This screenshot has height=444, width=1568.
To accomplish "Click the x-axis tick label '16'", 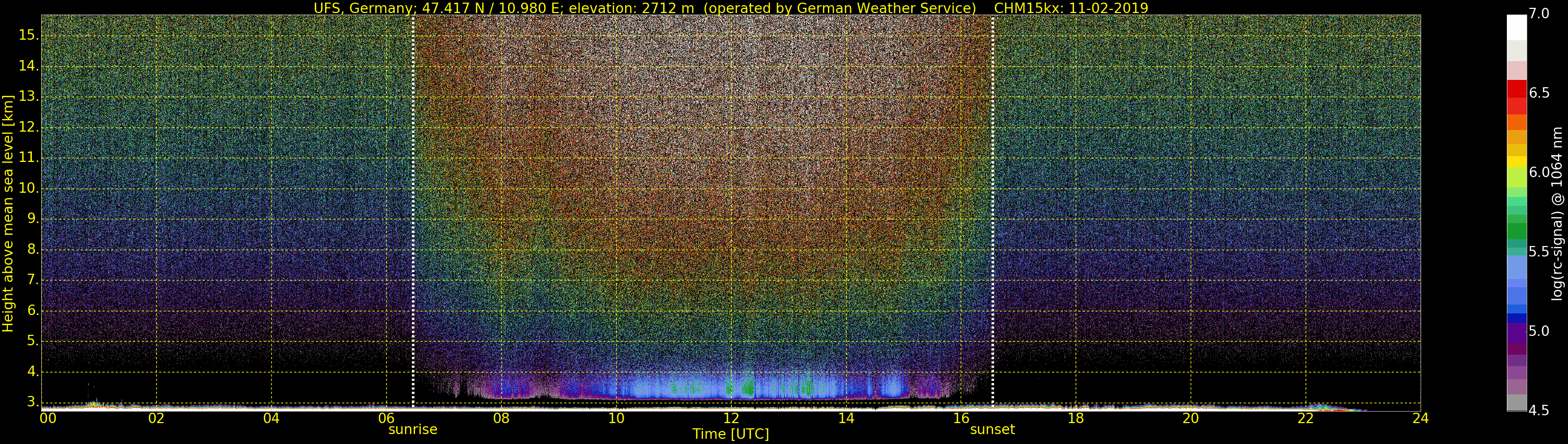I will [961, 418].
